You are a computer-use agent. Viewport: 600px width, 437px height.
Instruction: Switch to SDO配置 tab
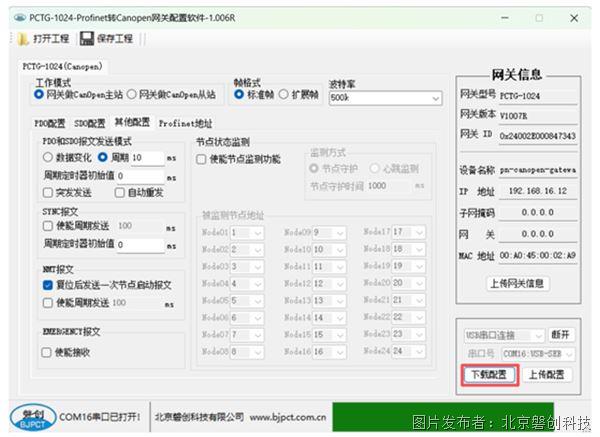(x=90, y=123)
